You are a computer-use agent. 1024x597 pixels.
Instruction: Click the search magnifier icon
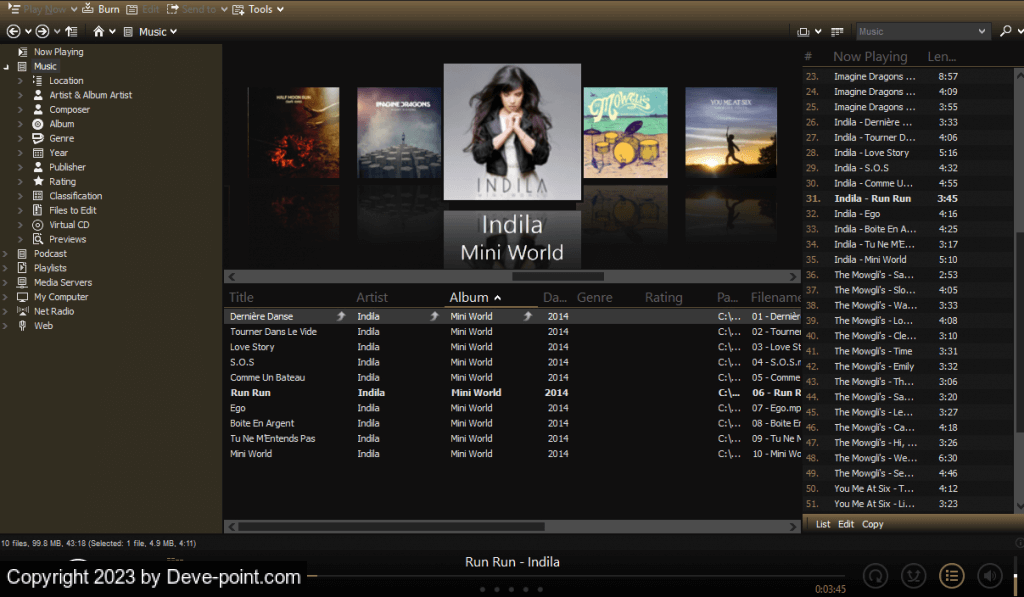click(1005, 32)
